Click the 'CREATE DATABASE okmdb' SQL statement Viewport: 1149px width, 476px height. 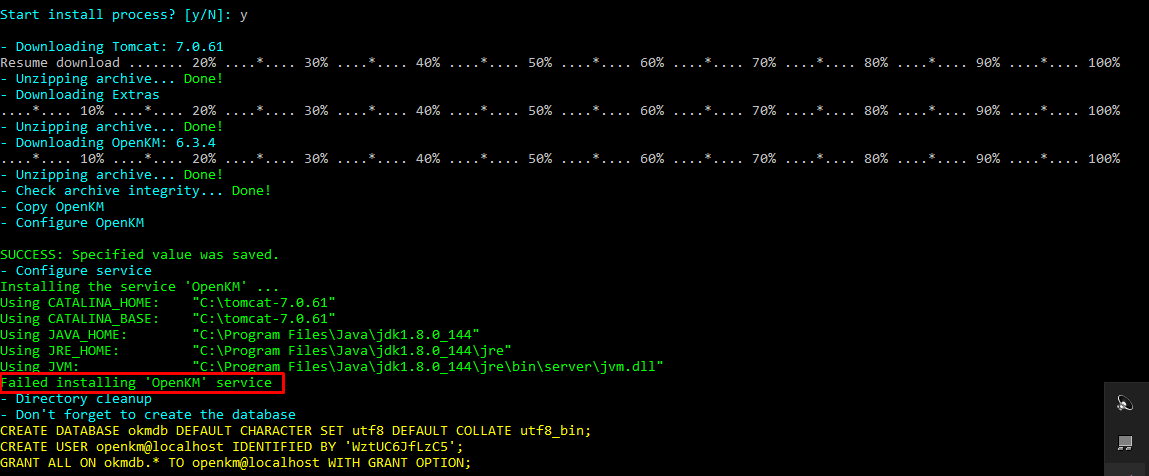tap(296, 431)
